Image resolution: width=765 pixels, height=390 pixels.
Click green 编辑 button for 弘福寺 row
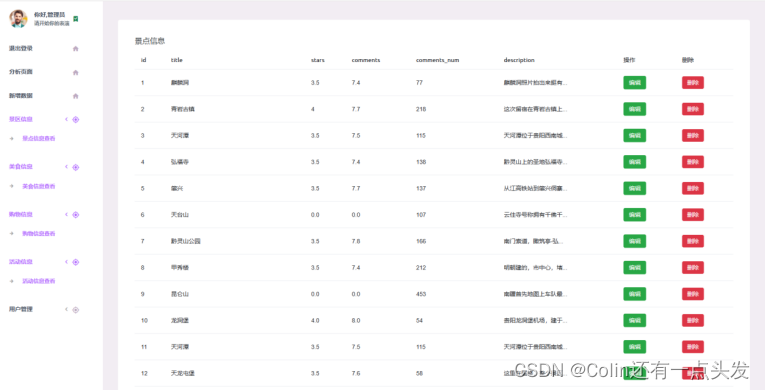click(634, 162)
